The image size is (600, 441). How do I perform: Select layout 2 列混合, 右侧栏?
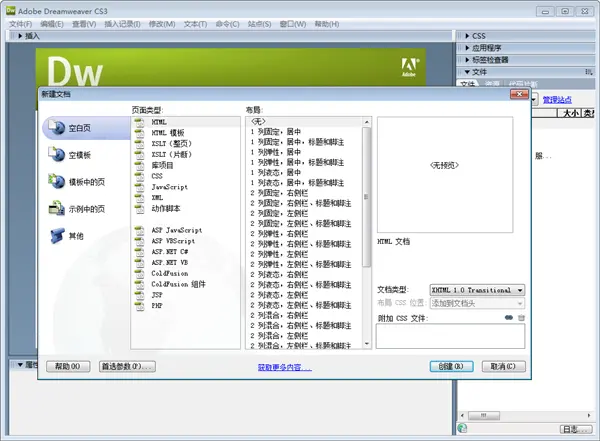point(304,315)
